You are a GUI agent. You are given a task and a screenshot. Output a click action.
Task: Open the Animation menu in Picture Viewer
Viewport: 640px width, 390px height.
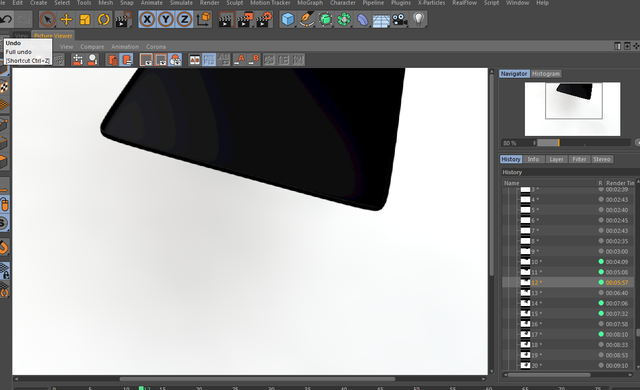(x=125, y=47)
